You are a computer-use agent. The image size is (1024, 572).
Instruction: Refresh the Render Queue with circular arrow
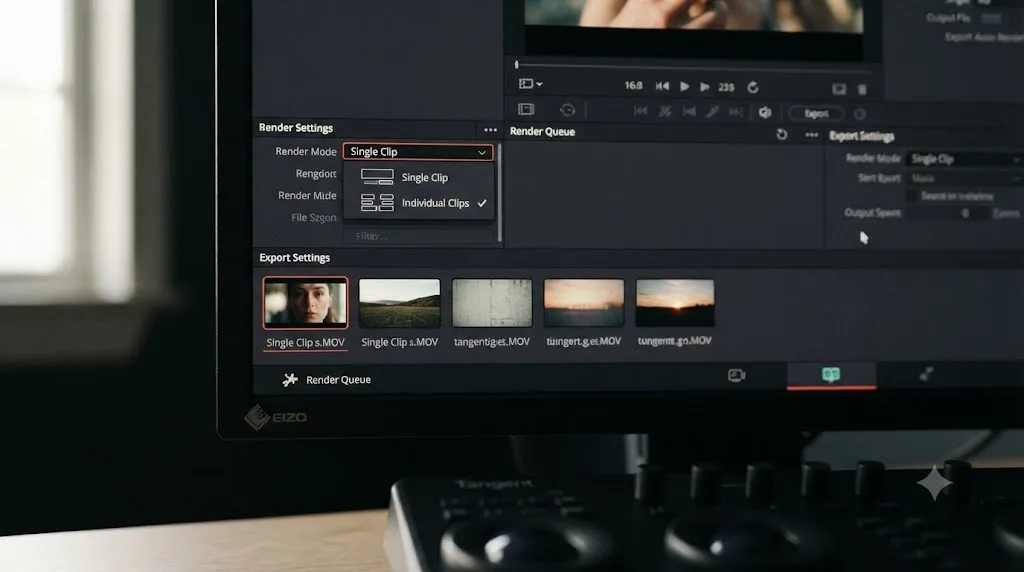pos(782,135)
